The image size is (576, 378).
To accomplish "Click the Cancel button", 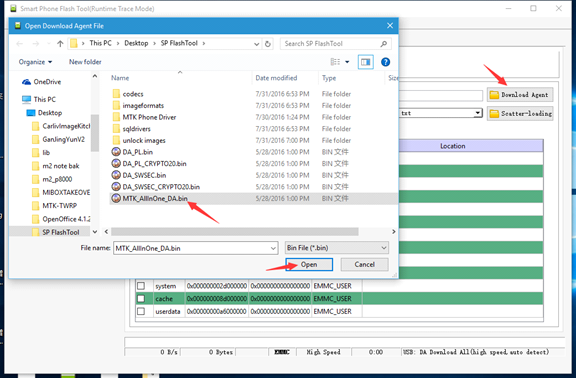I will [364, 264].
